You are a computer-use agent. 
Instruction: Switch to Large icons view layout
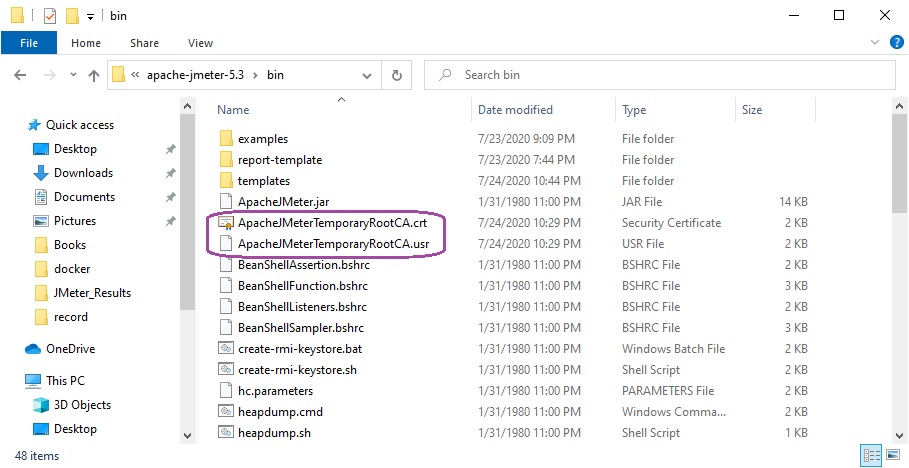tap(893, 455)
